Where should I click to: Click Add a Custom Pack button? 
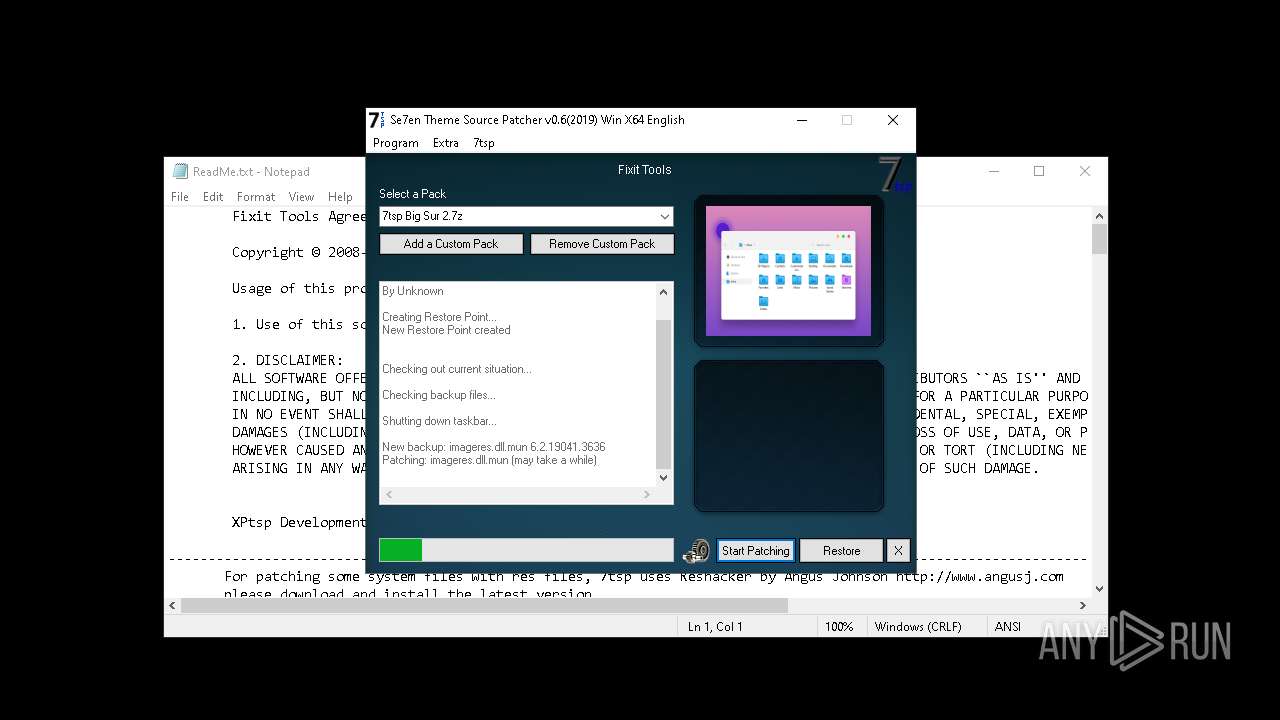coord(451,244)
